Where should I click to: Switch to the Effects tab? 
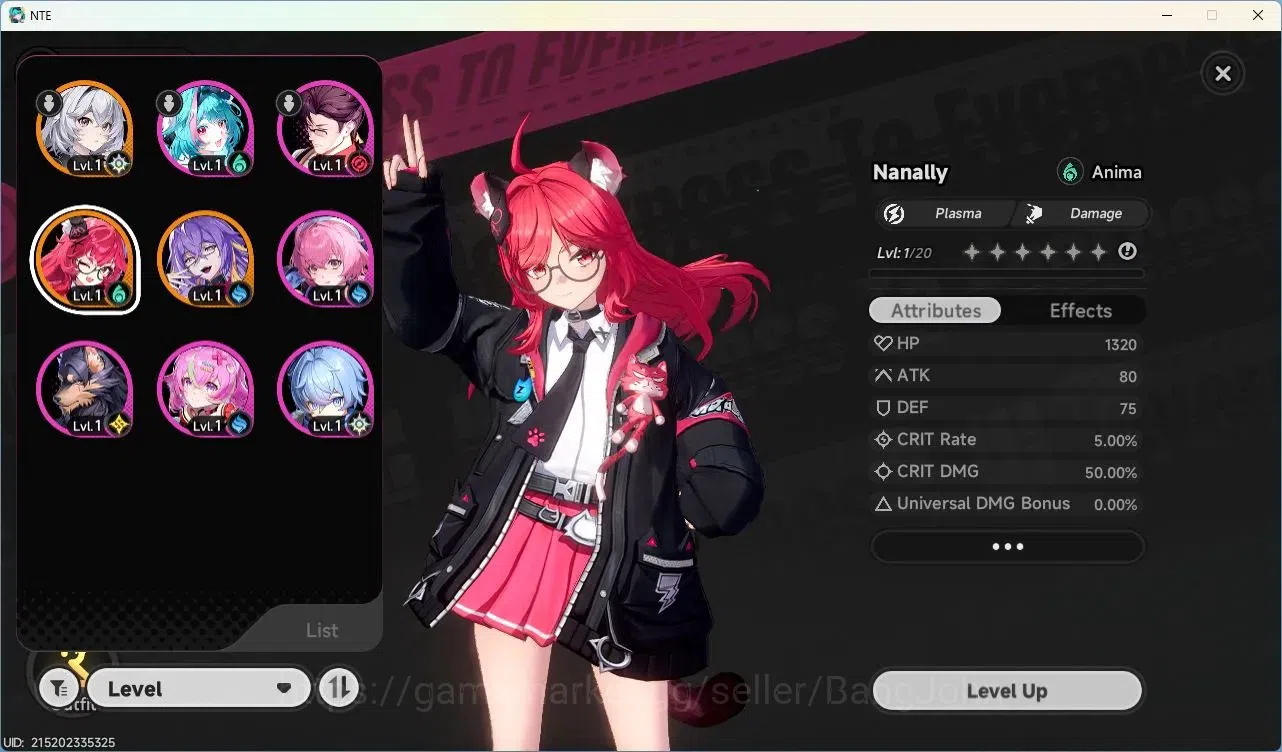click(1080, 310)
